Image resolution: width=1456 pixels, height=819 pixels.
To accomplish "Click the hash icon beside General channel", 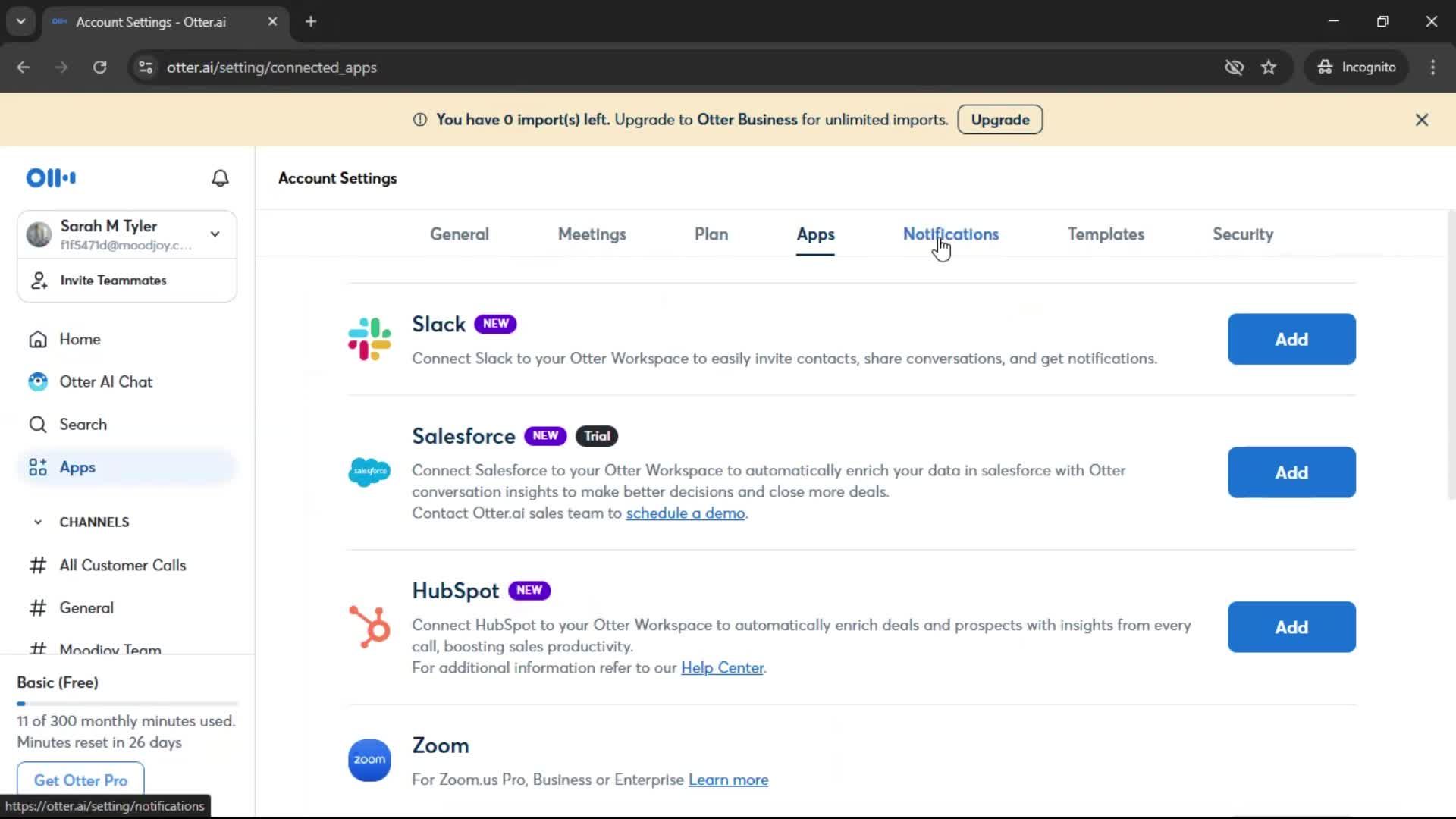I will pos(38,607).
